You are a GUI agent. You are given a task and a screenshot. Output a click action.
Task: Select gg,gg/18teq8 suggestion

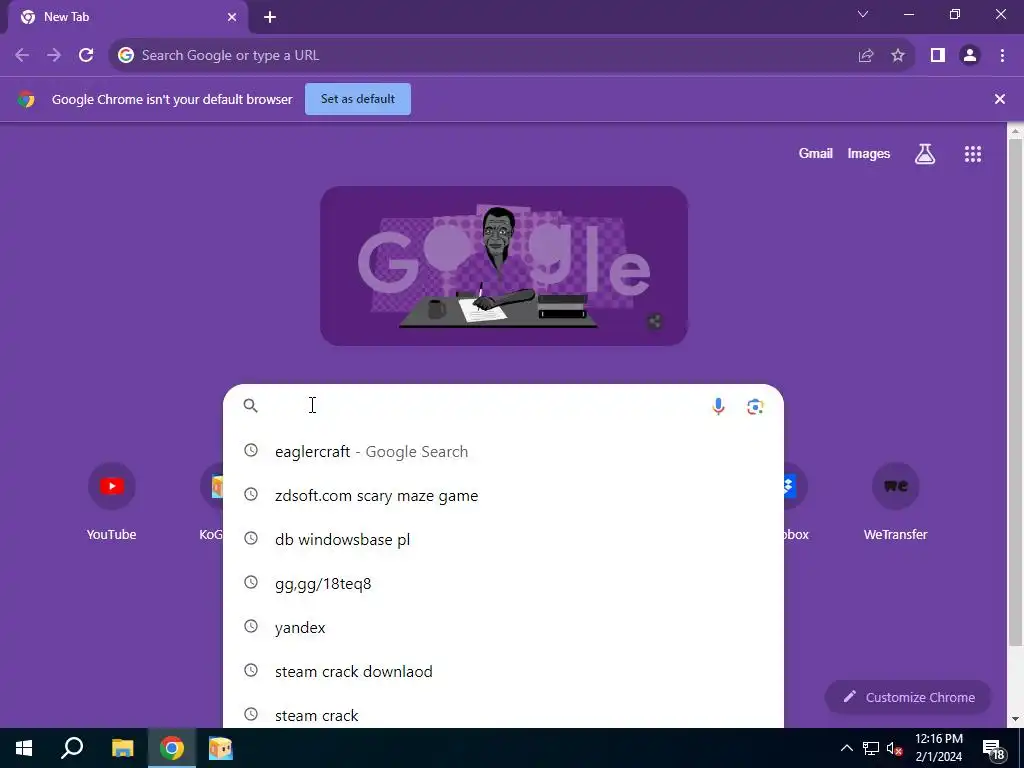coord(503,583)
